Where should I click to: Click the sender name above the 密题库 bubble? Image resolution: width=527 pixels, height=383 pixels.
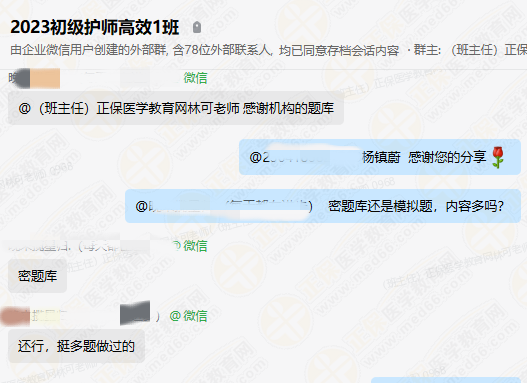77,246
